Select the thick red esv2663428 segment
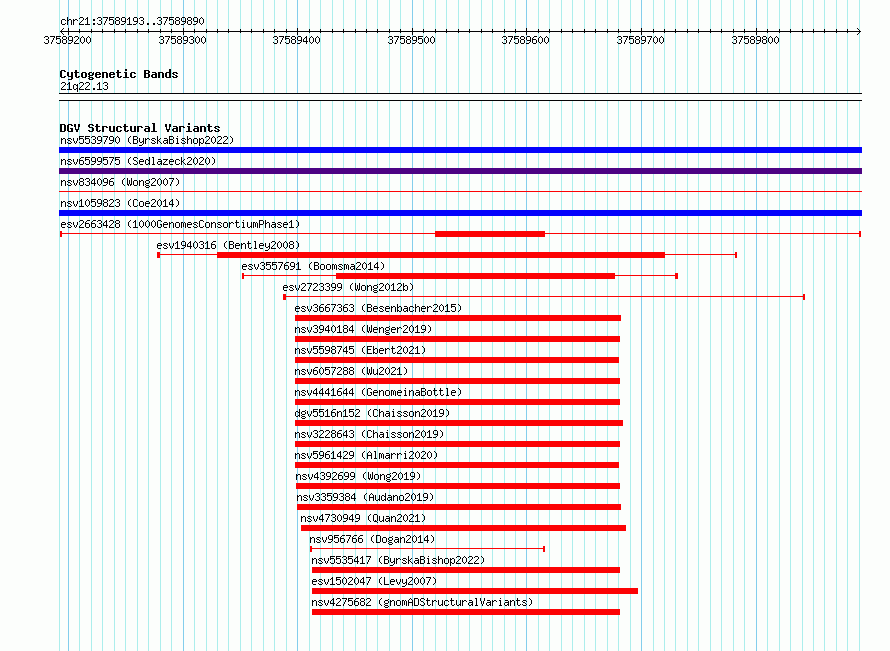Image resolution: width=890 pixels, height=651 pixels. (x=490, y=234)
